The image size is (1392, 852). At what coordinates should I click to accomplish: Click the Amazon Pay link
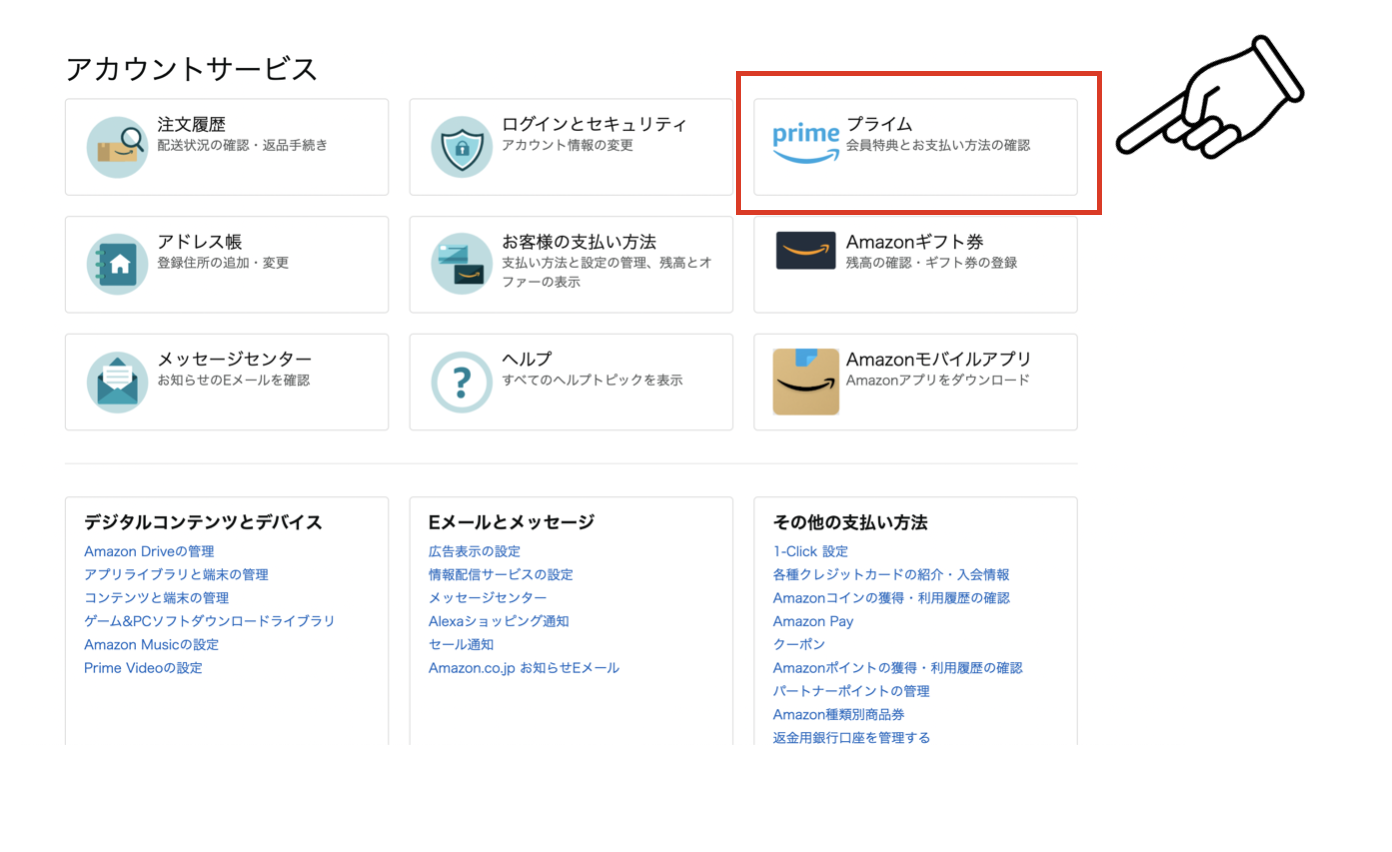[813, 621]
